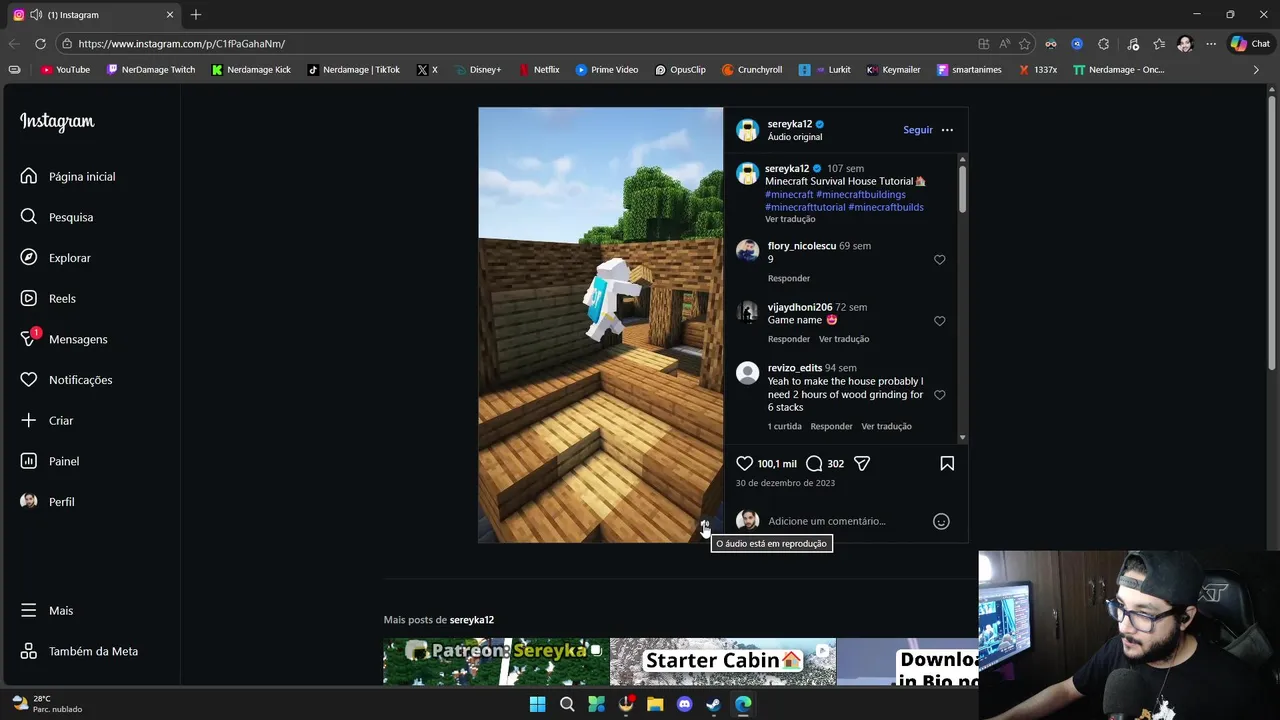Click 100,1 mil likes count
Image resolution: width=1280 pixels, height=720 pixels.
pos(777,464)
